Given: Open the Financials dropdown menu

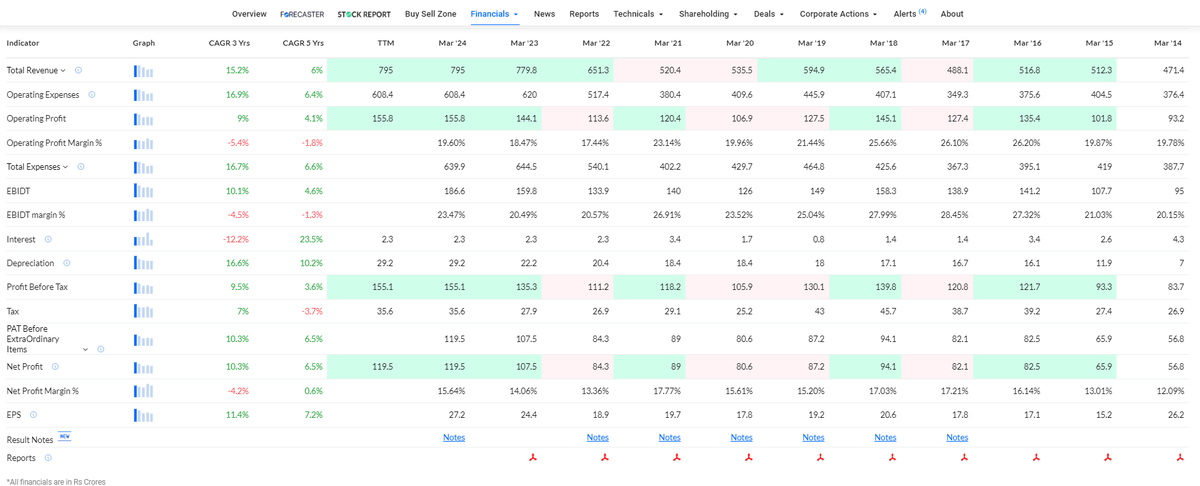Looking at the screenshot, I should point(495,14).
